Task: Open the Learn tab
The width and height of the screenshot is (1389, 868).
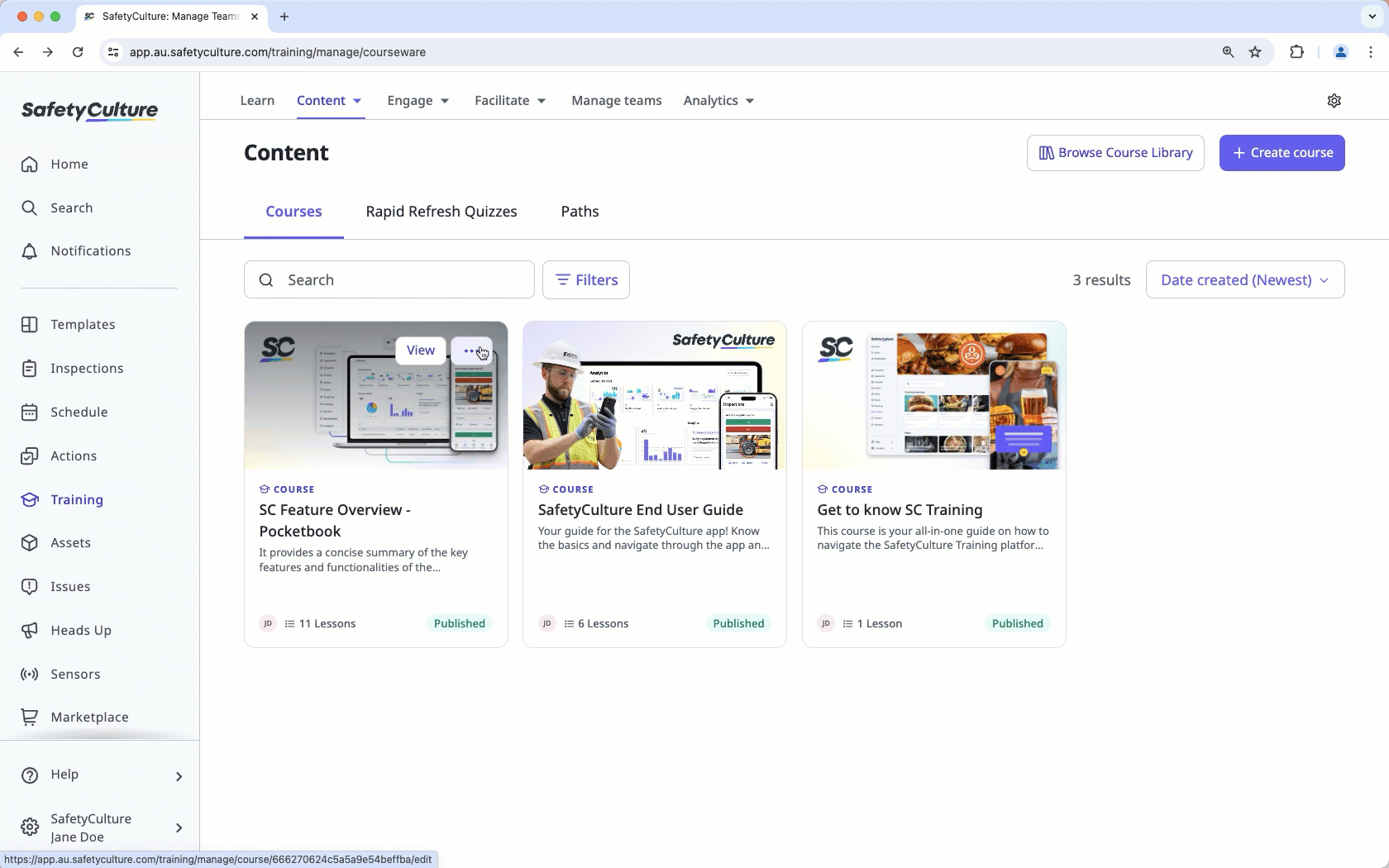Action: (257, 100)
